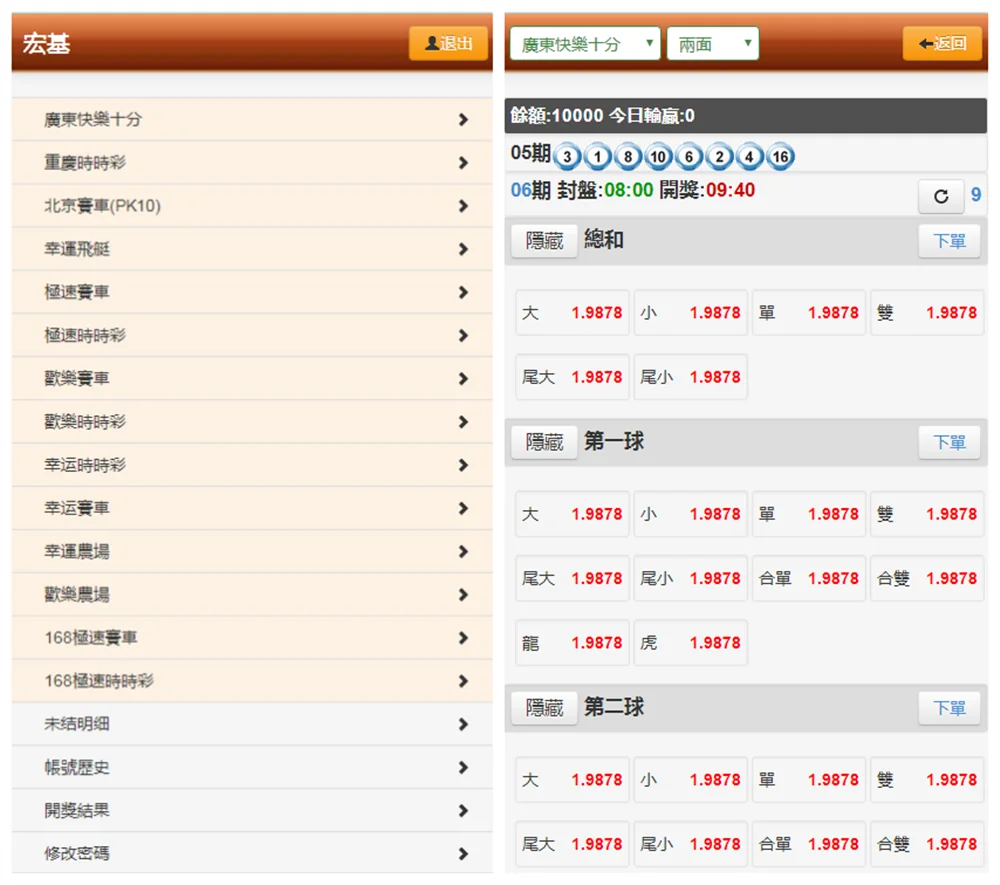Image resolution: width=1000 pixels, height=885 pixels.
Task: Refresh the odds with the reload icon
Action: pyautogui.click(x=940, y=197)
